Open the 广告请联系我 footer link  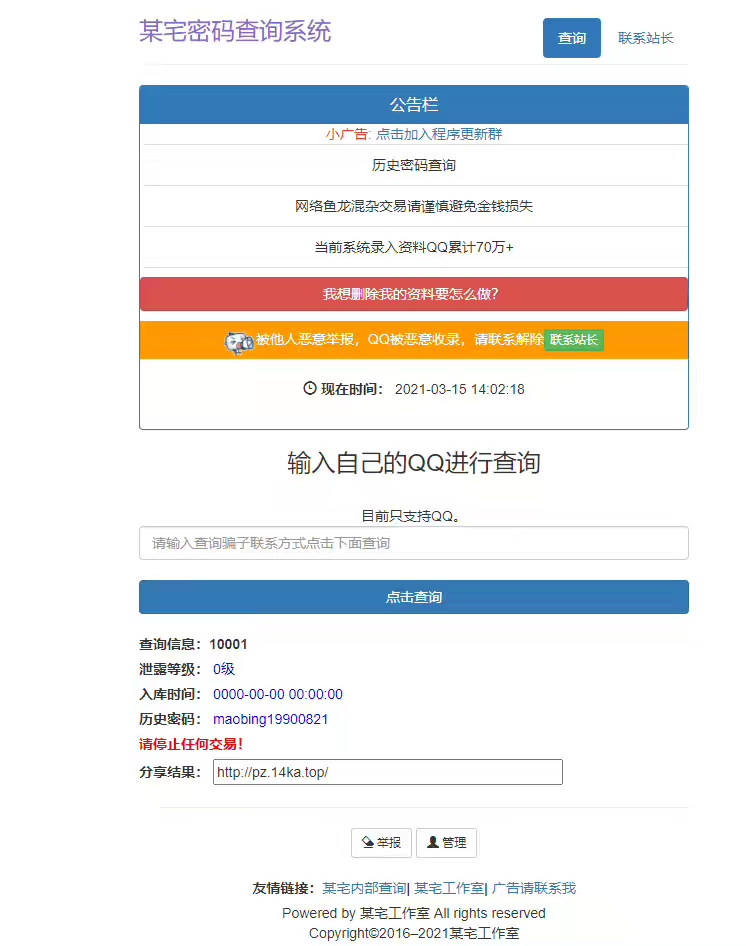534,888
